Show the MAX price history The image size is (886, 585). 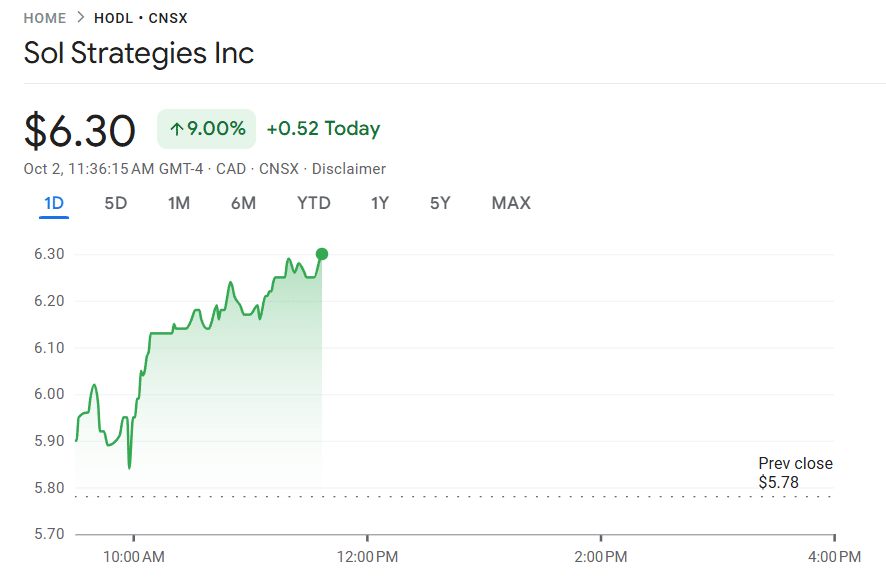(x=510, y=202)
